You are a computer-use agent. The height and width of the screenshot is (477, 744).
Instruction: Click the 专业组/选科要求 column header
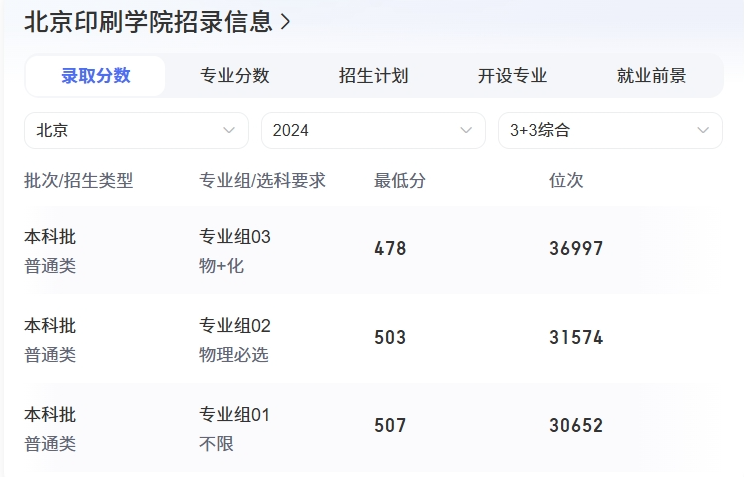click(x=262, y=180)
